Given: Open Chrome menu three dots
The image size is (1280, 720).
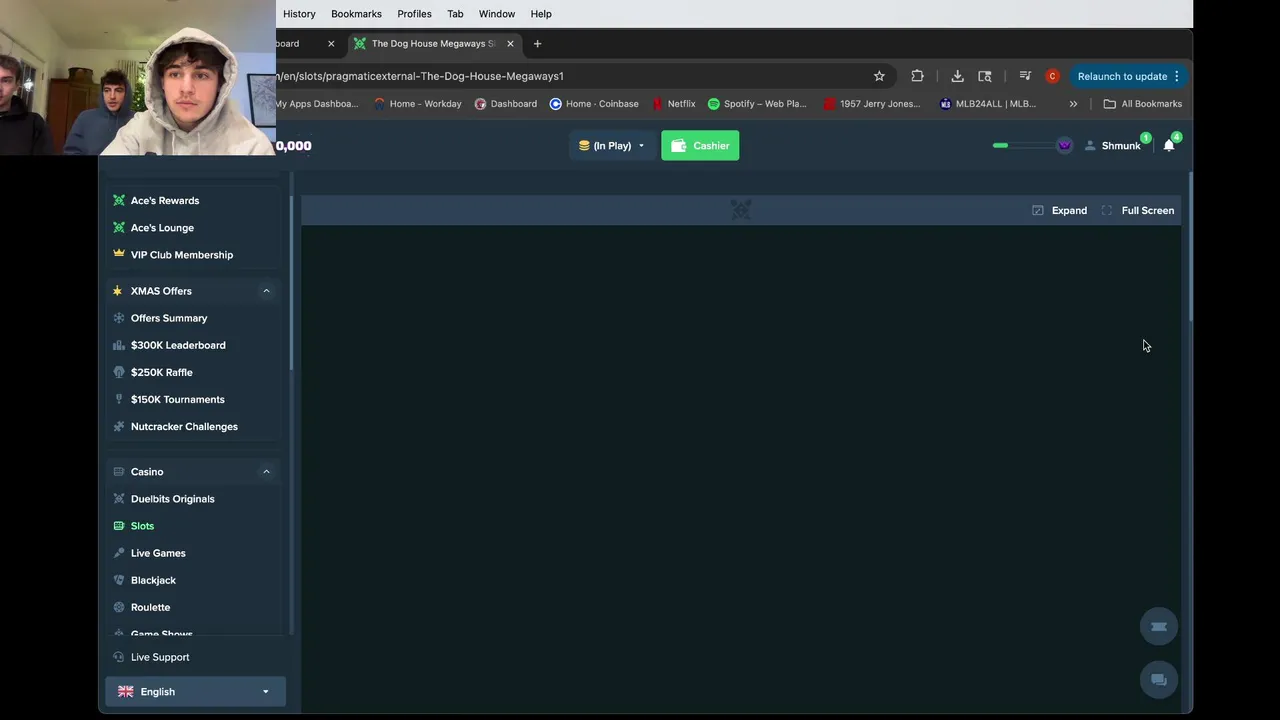Looking at the screenshot, I should [x=1177, y=76].
